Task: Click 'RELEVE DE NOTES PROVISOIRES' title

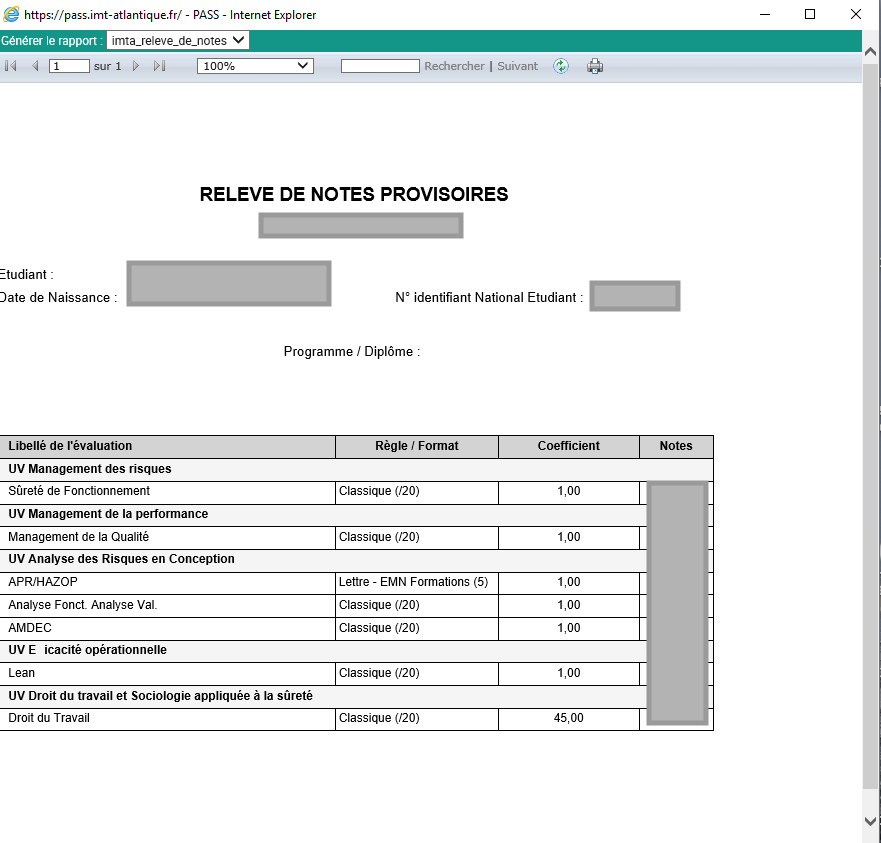Action: [354, 194]
